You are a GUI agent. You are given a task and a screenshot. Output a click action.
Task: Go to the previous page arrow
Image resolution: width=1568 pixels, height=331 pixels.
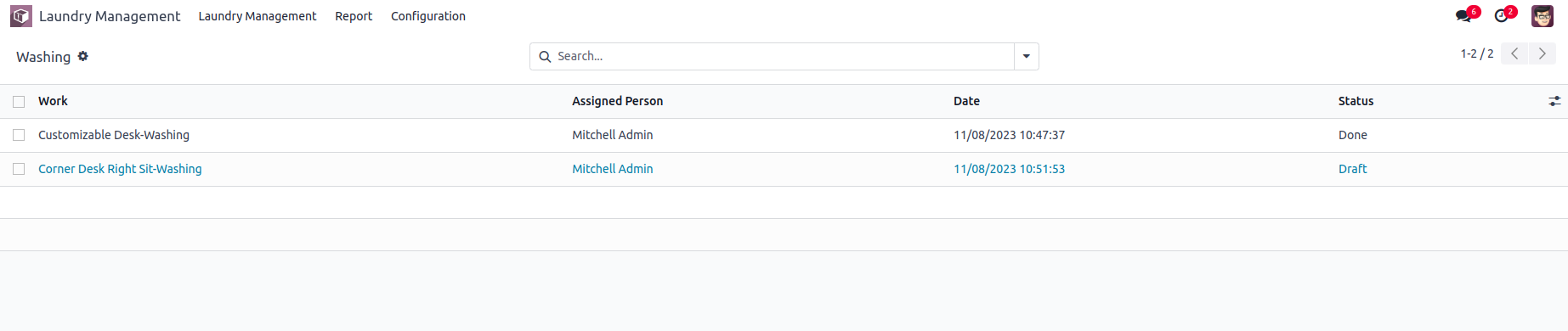tap(1514, 53)
